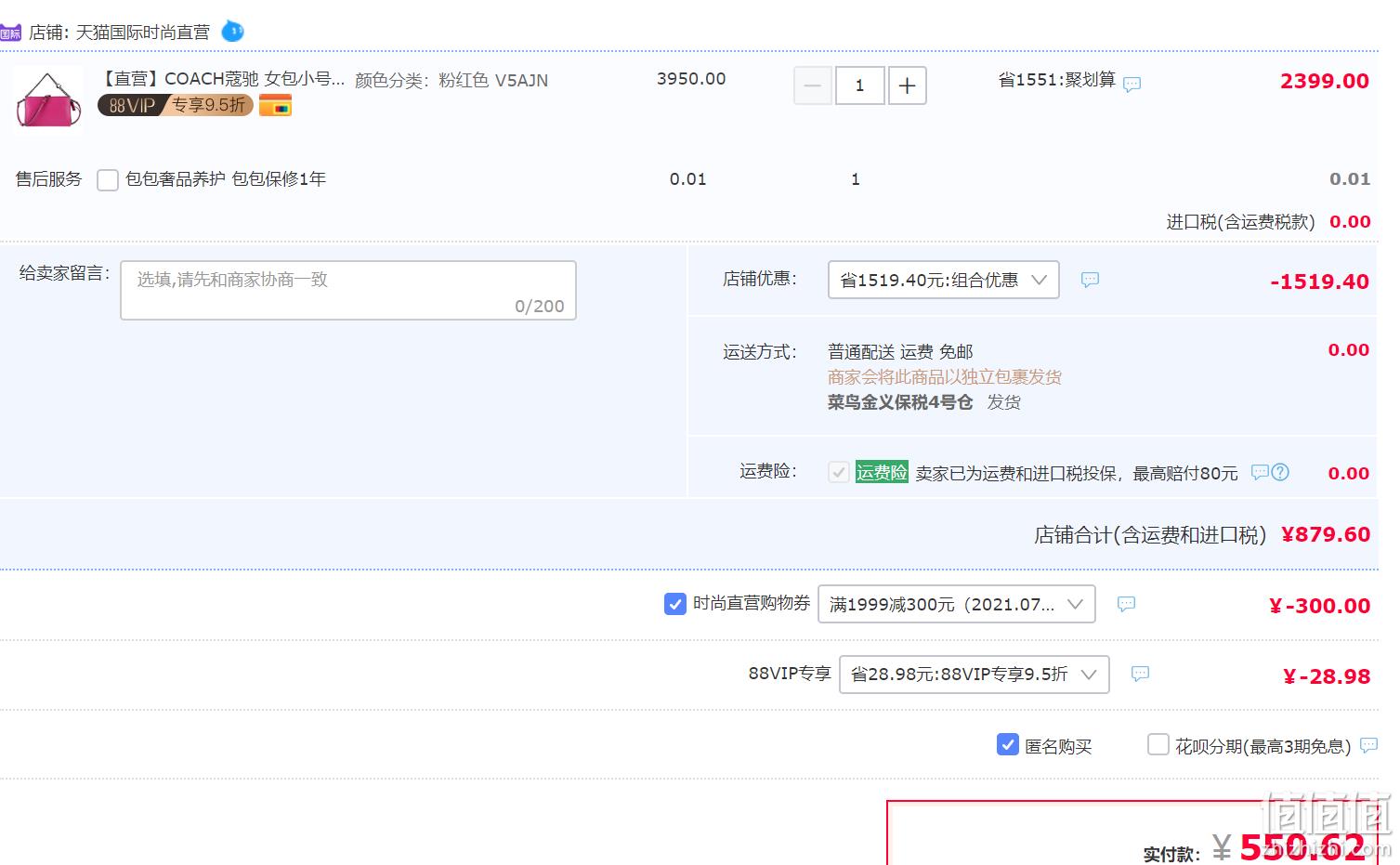
Task: Expand the 店铺优惠 省1519.40元 dropdown
Action: [943, 280]
